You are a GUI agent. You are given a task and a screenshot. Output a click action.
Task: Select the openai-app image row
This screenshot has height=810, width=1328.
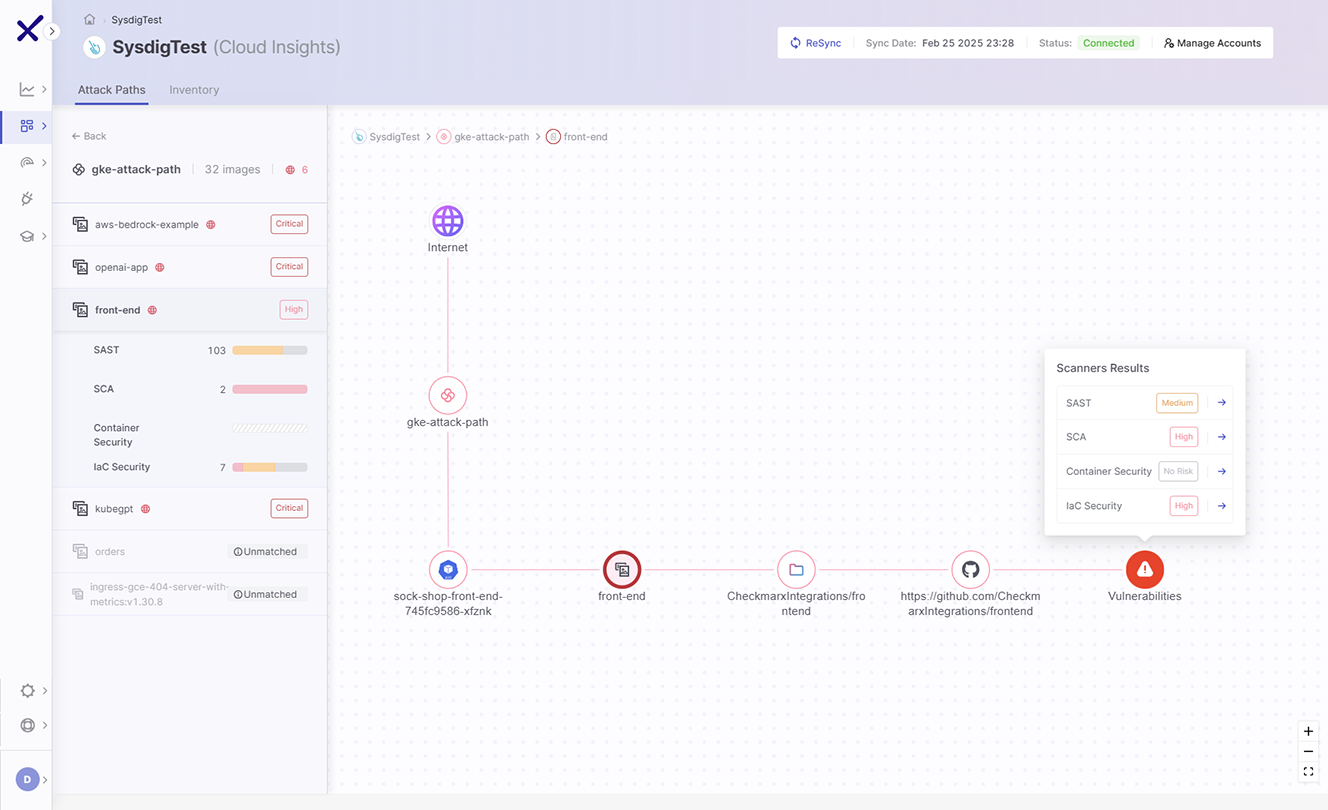point(190,267)
